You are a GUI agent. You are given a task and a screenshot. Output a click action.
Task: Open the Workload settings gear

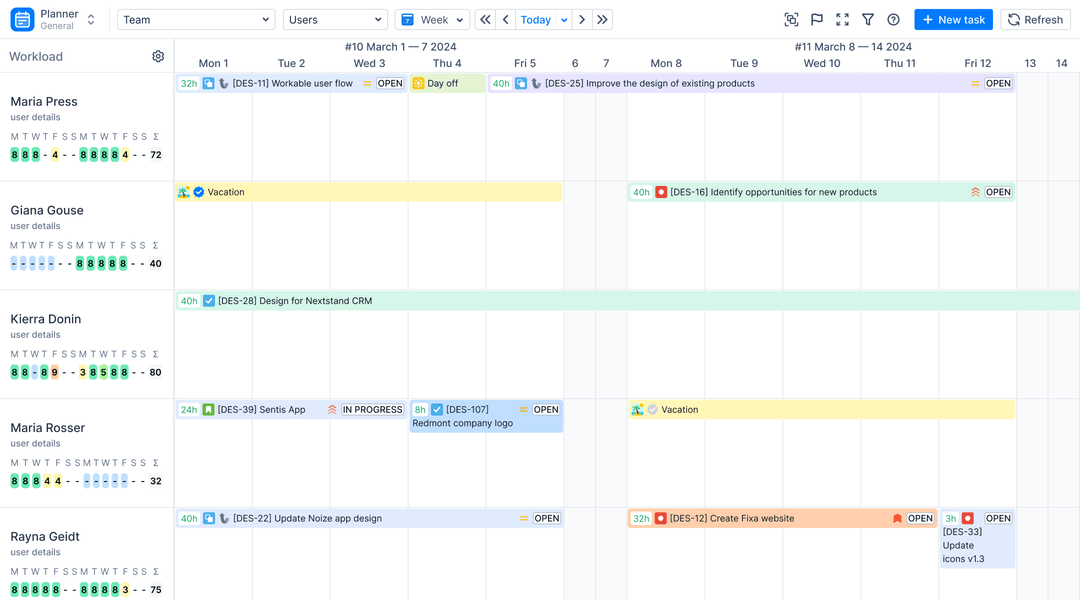(157, 56)
